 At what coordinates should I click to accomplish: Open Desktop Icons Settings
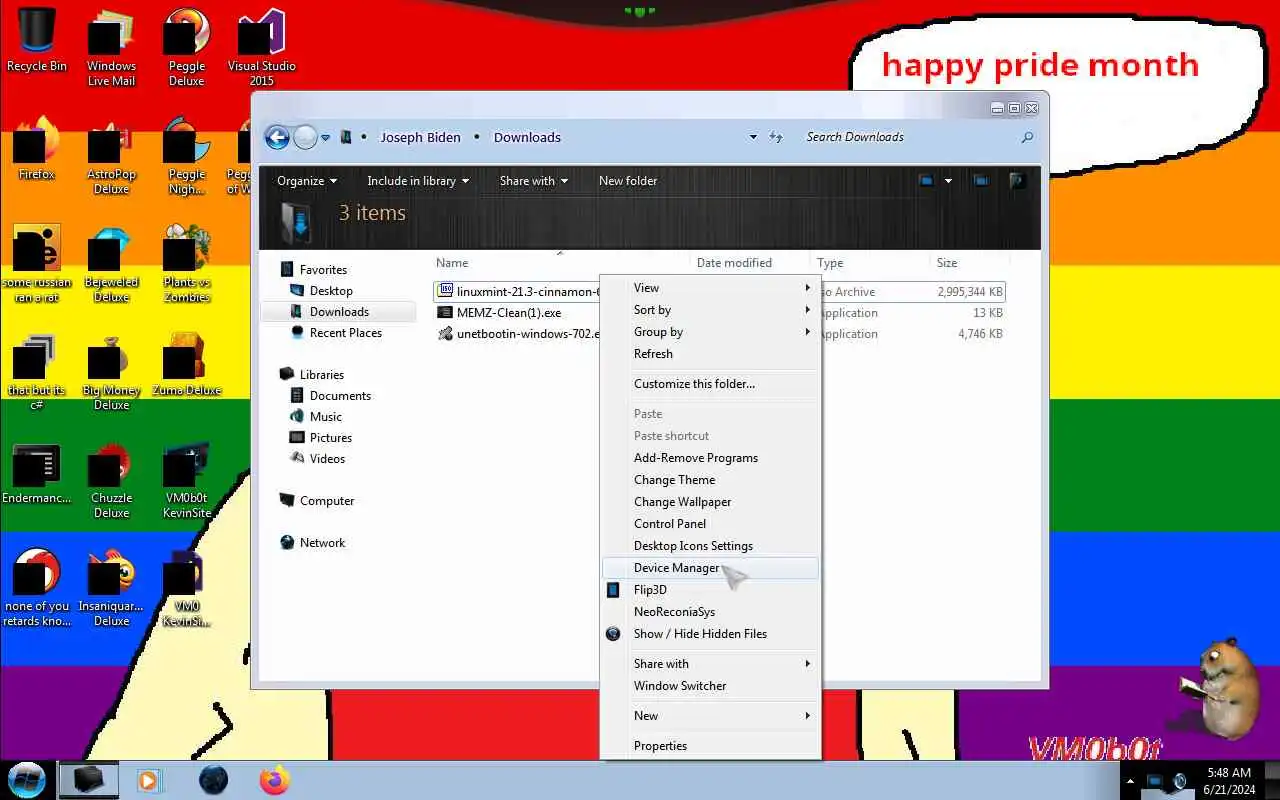711,546
